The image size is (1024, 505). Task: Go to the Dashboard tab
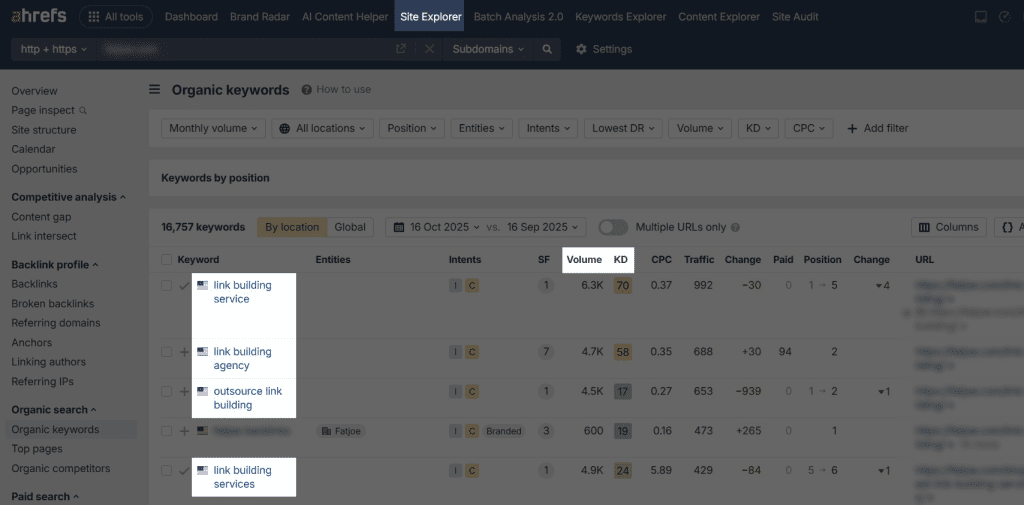click(191, 17)
